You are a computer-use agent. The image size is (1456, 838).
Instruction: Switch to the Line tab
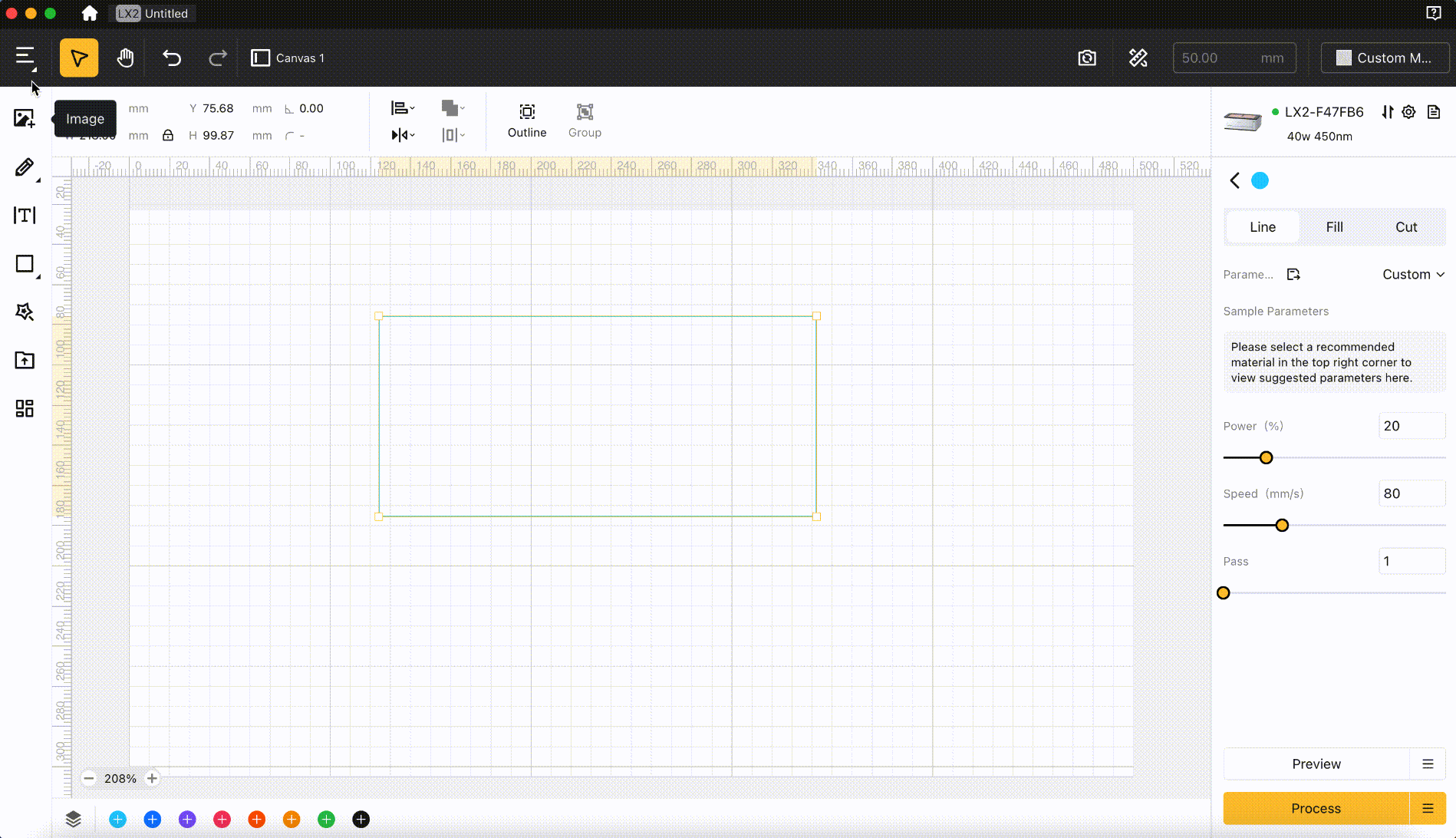(1263, 226)
